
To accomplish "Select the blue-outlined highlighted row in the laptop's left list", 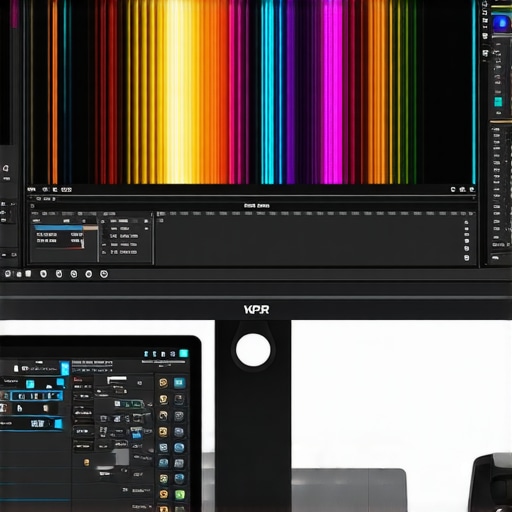I will click(x=36, y=396).
